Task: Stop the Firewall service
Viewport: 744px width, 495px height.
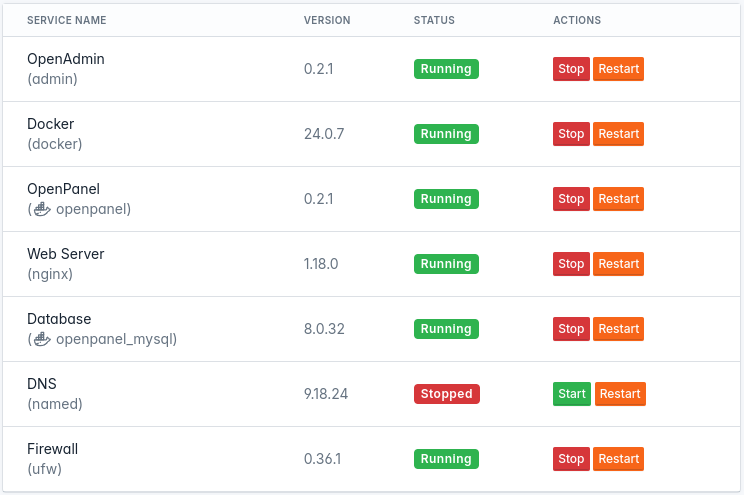Action: coord(571,459)
